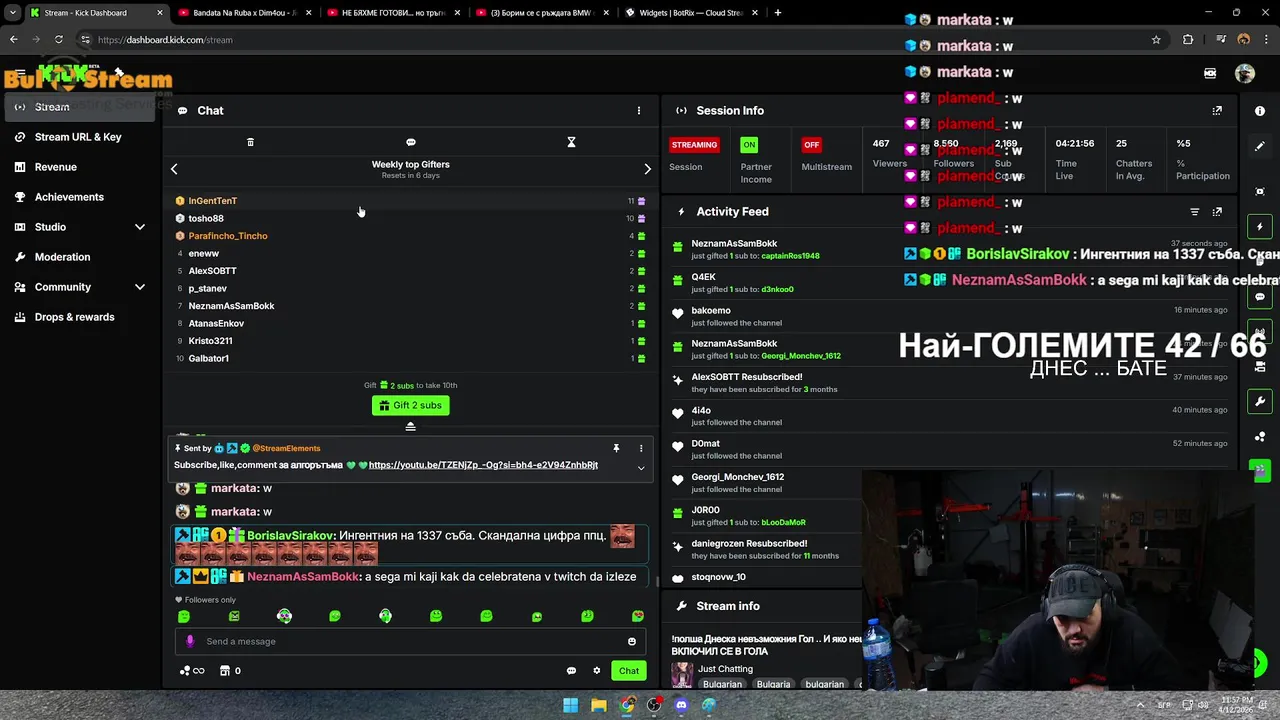1280x720 pixels.
Task: Expand pinned message with down chevron
Action: (641, 467)
